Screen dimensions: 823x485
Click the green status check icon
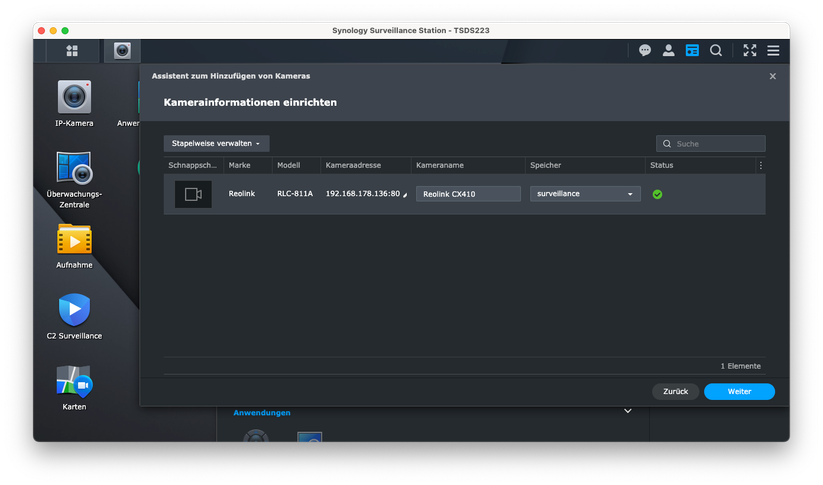click(x=657, y=194)
